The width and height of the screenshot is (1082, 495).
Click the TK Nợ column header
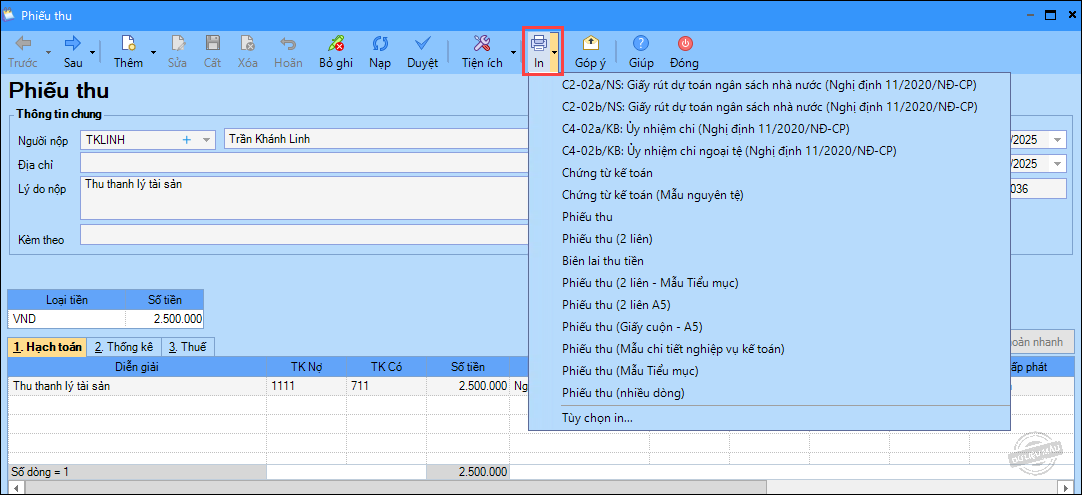[306, 367]
